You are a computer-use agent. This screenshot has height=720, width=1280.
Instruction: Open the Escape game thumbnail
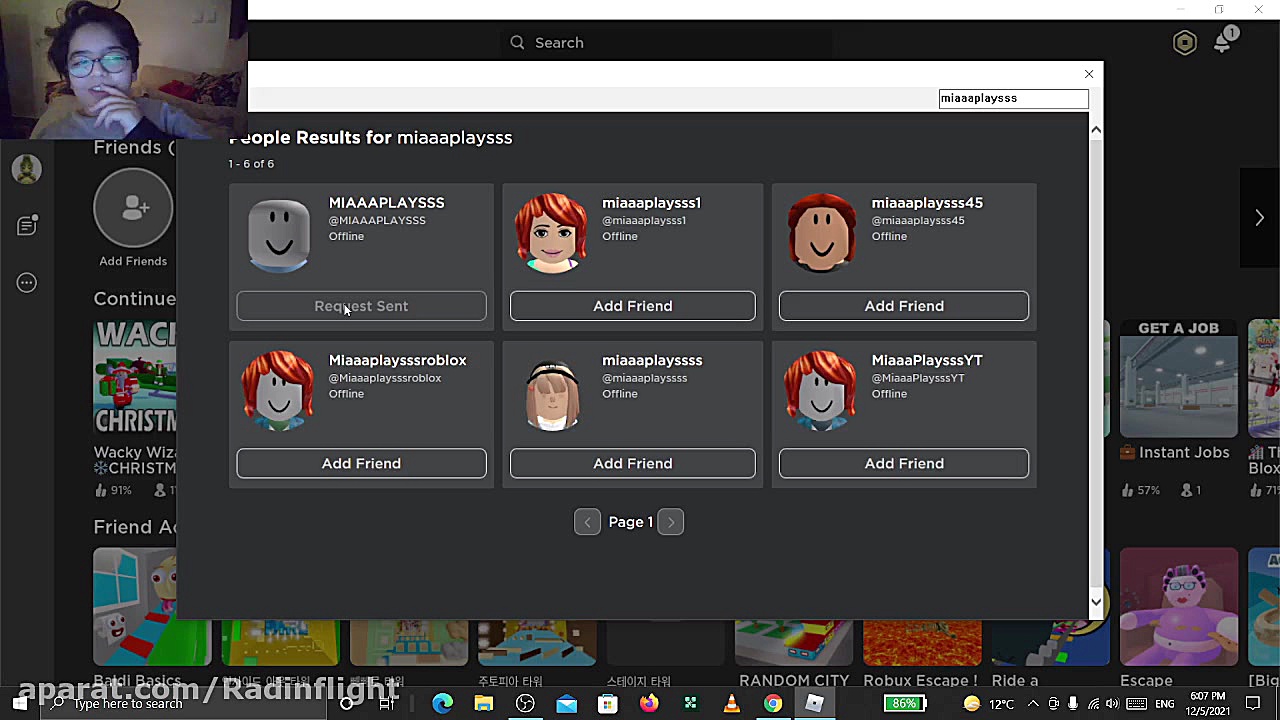(1178, 606)
